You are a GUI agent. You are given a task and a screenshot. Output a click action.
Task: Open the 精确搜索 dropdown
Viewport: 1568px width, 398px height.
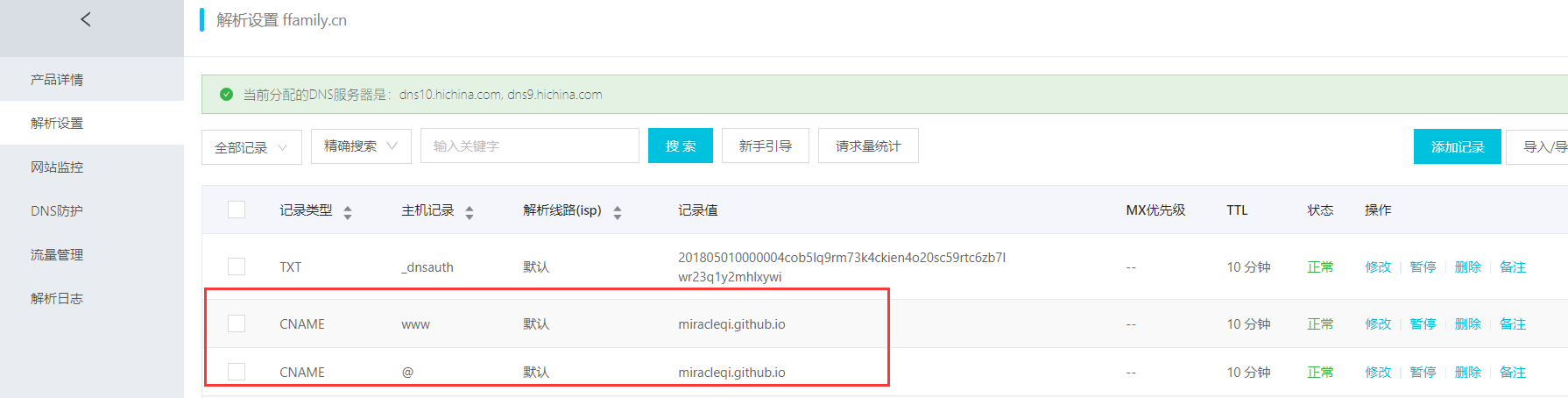(x=361, y=146)
